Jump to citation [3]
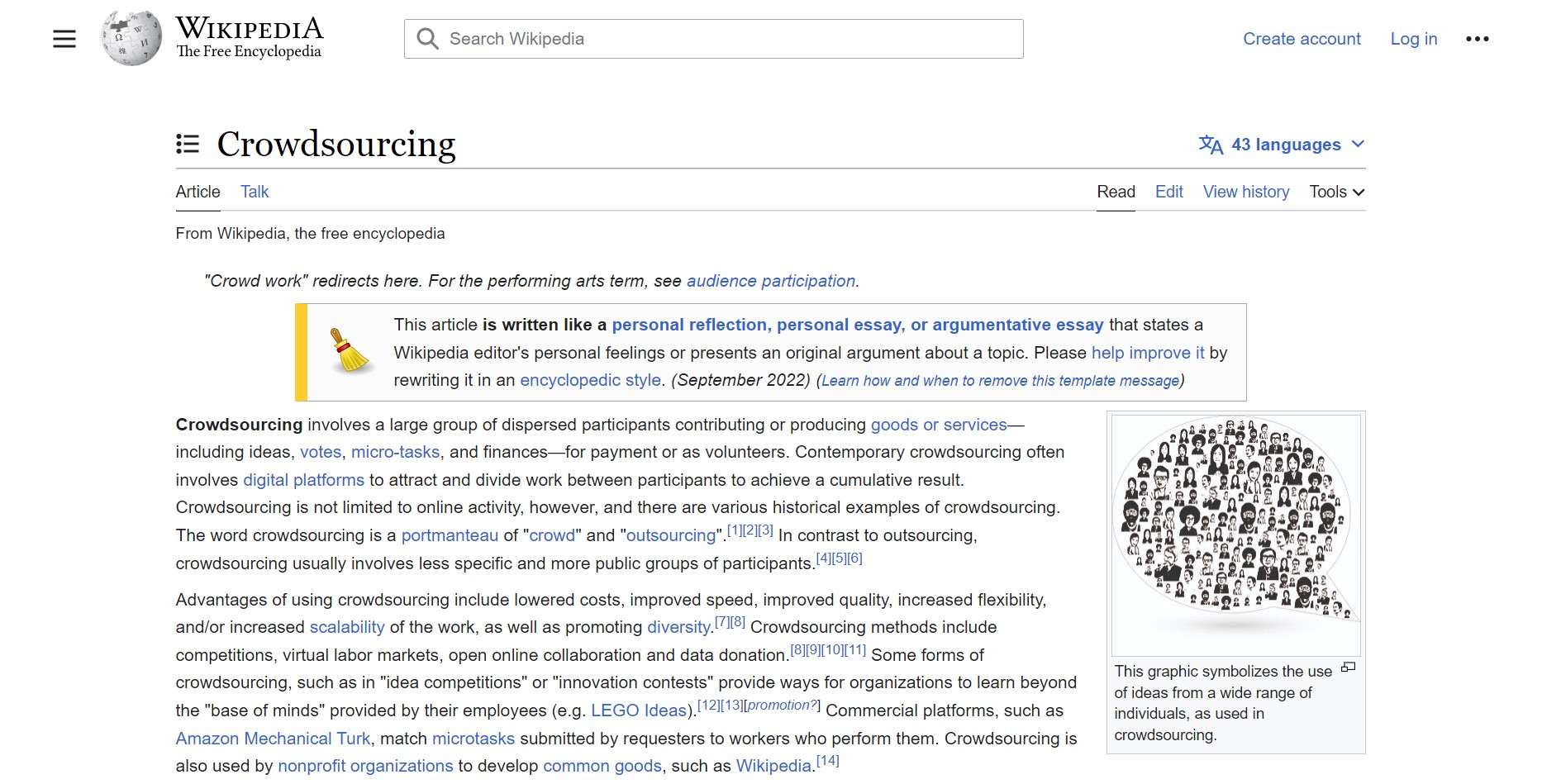The height and width of the screenshot is (784, 1542). point(765,530)
